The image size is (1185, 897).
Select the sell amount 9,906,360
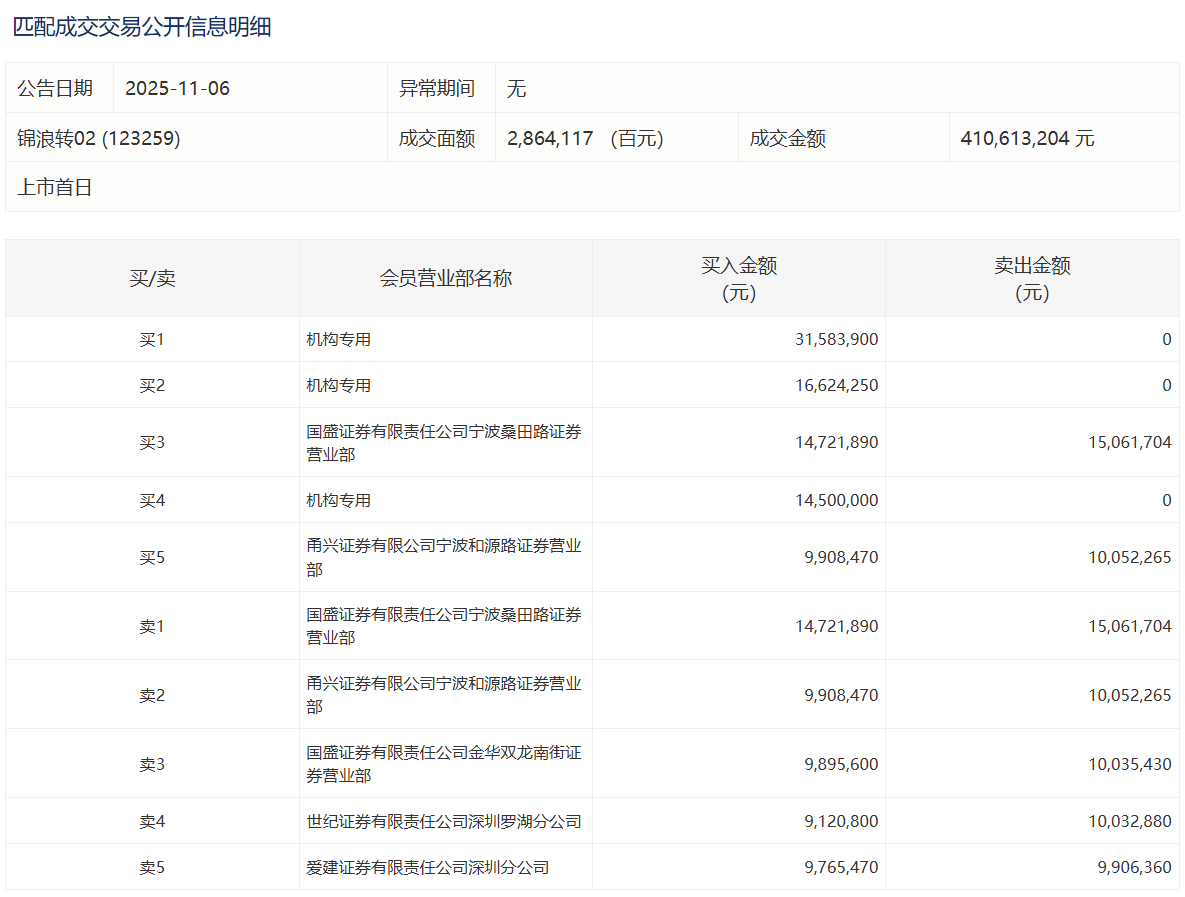[1134, 867]
